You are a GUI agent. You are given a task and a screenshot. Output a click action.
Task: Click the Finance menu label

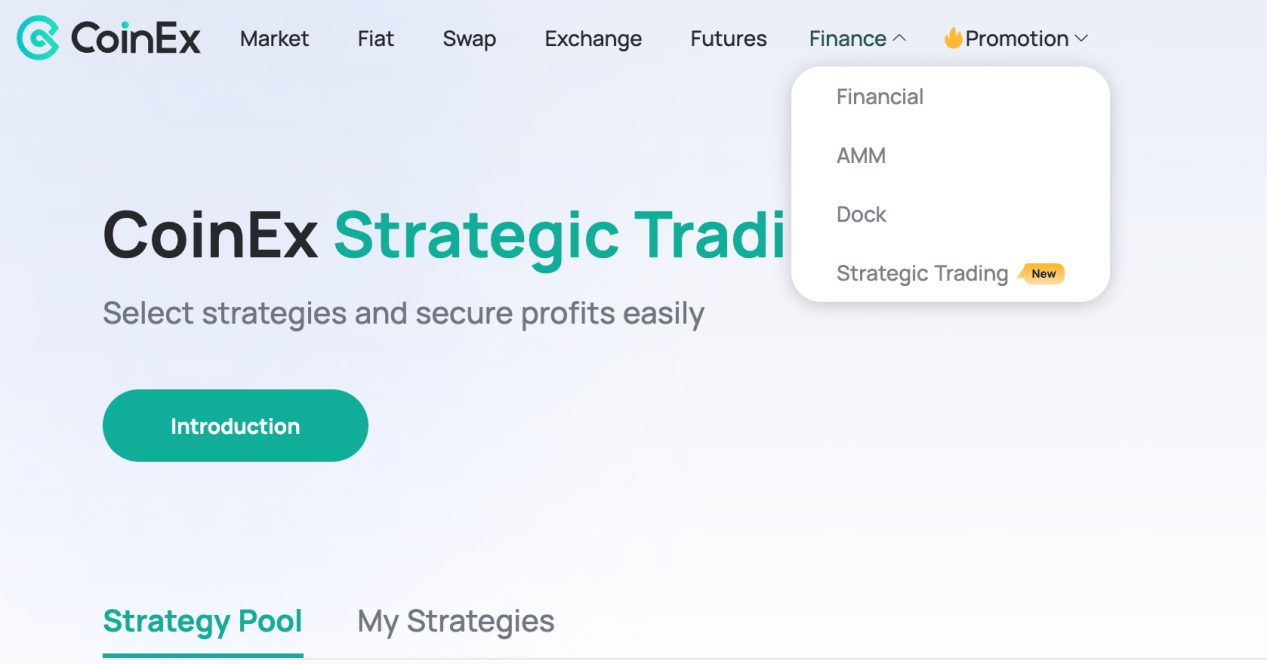(x=848, y=39)
